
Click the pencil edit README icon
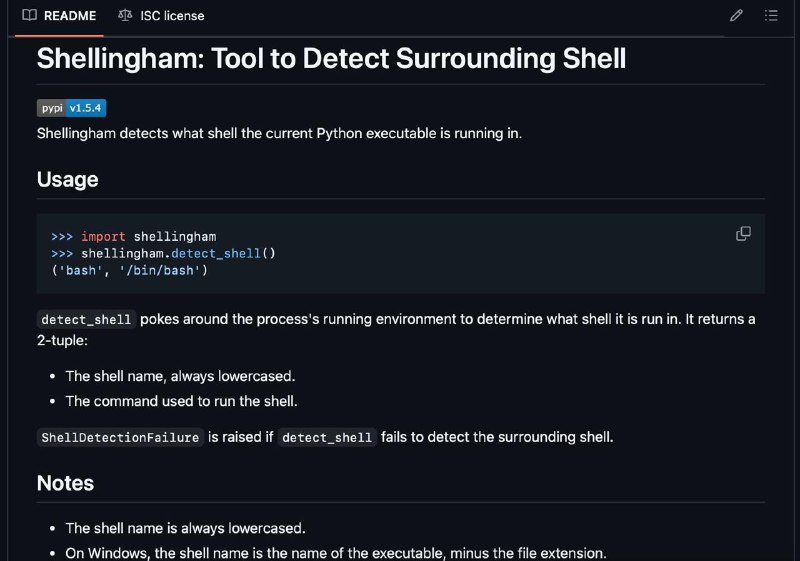tap(736, 15)
